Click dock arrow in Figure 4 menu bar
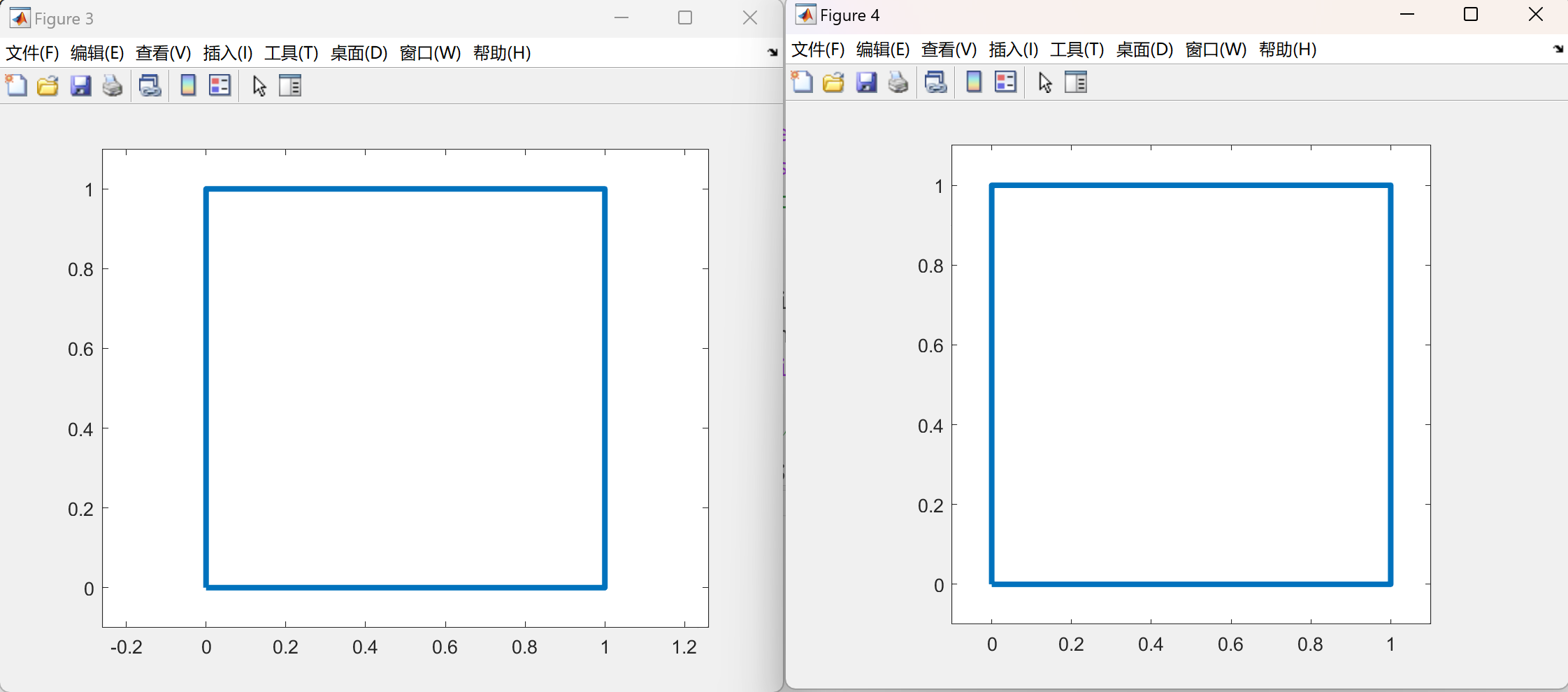The image size is (1568, 692). click(x=1558, y=49)
